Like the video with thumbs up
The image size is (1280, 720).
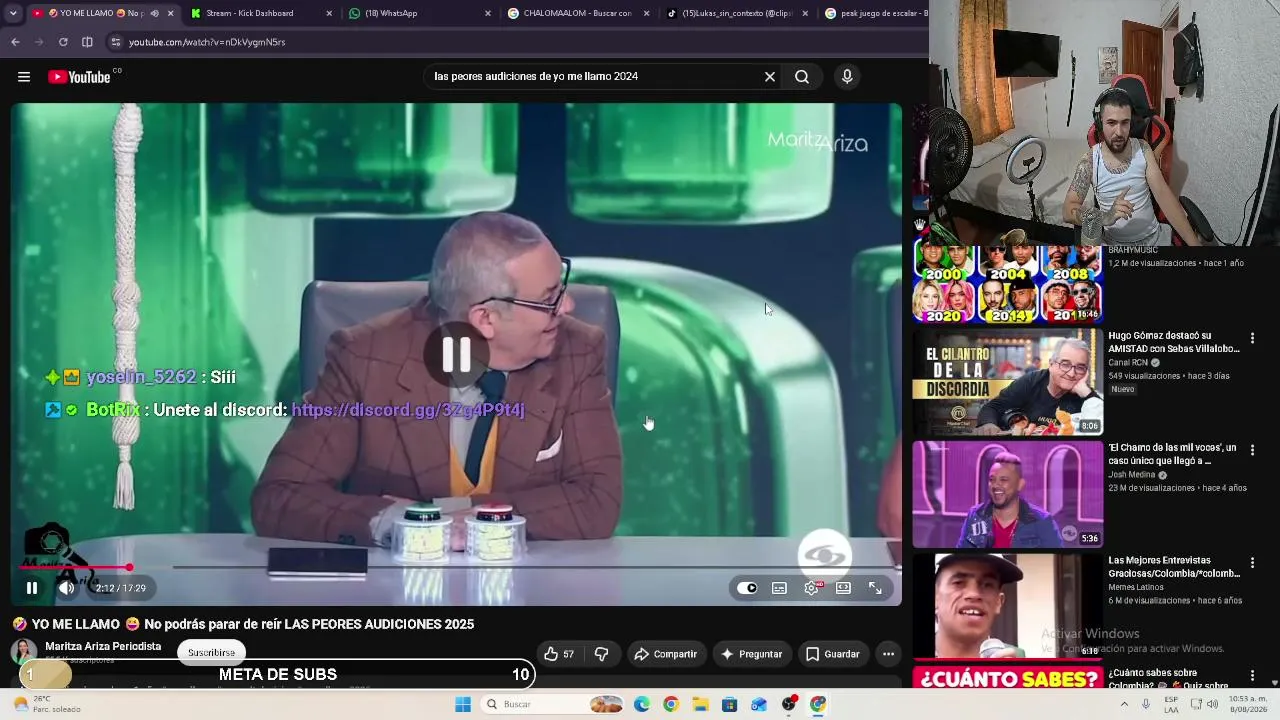pyautogui.click(x=559, y=654)
